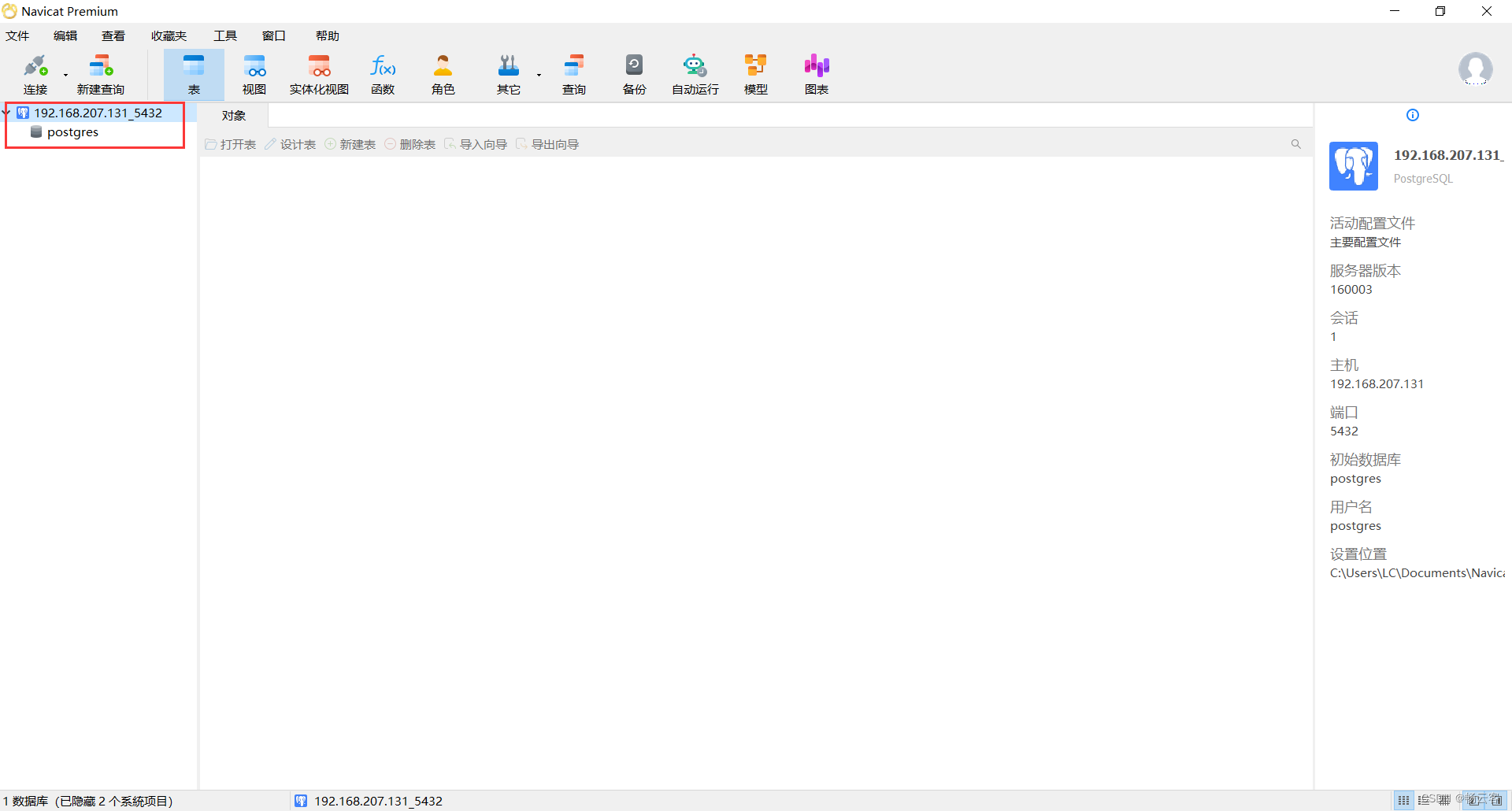Click the Connection (连接) toolbar icon

click(x=35, y=74)
